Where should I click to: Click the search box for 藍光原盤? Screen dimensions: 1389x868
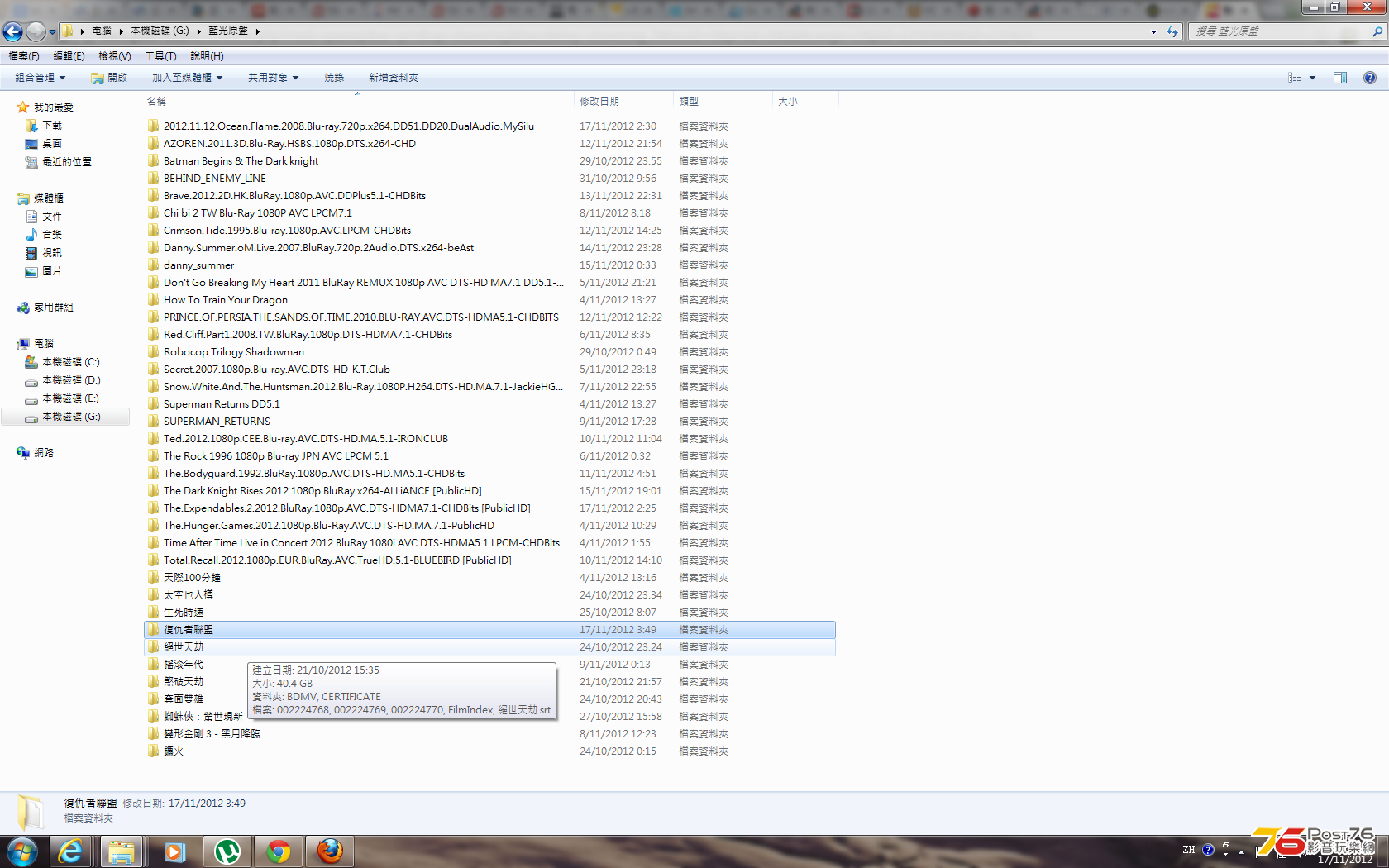(x=1280, y=31)
